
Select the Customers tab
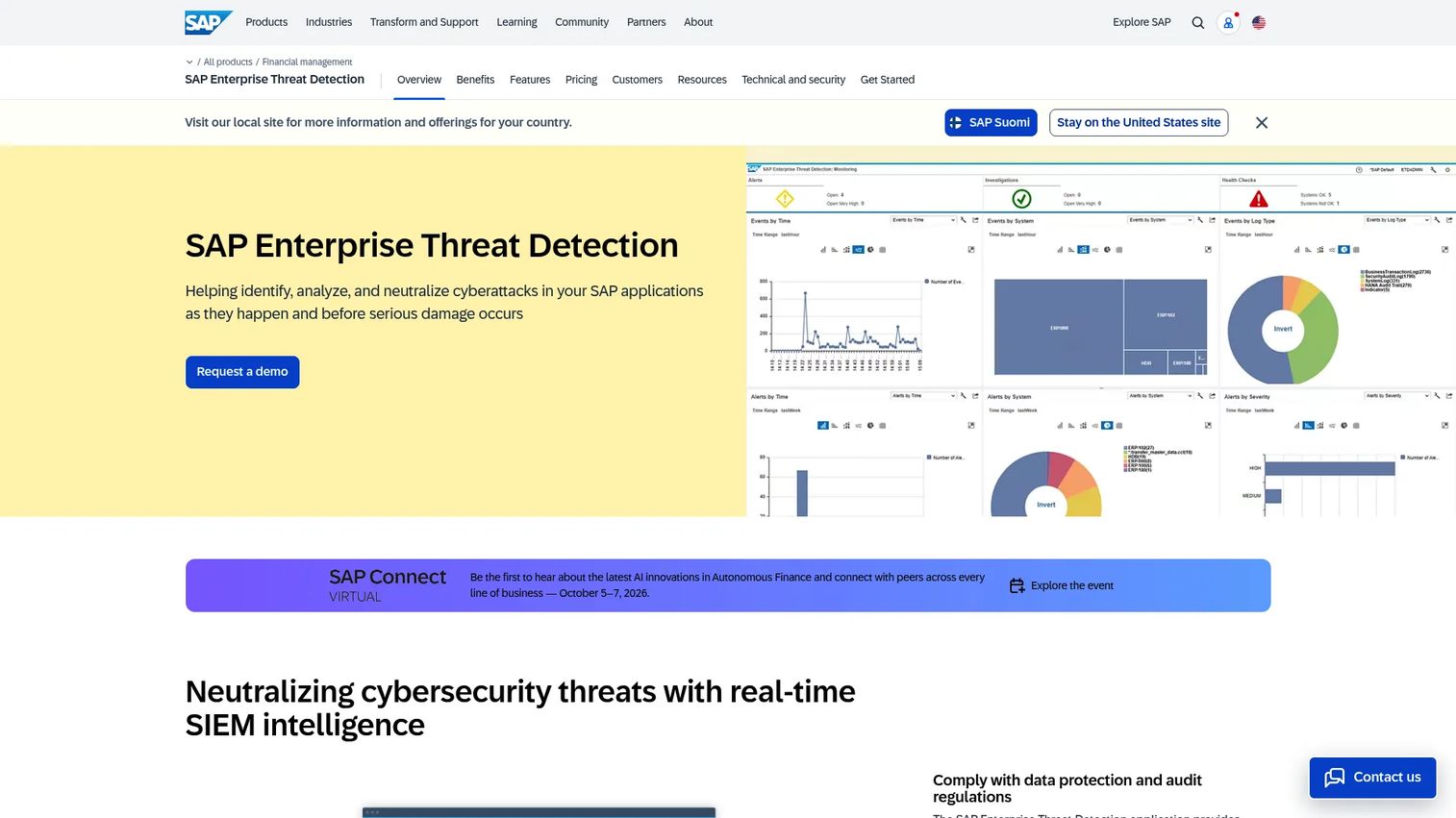[x=637, y=80]
